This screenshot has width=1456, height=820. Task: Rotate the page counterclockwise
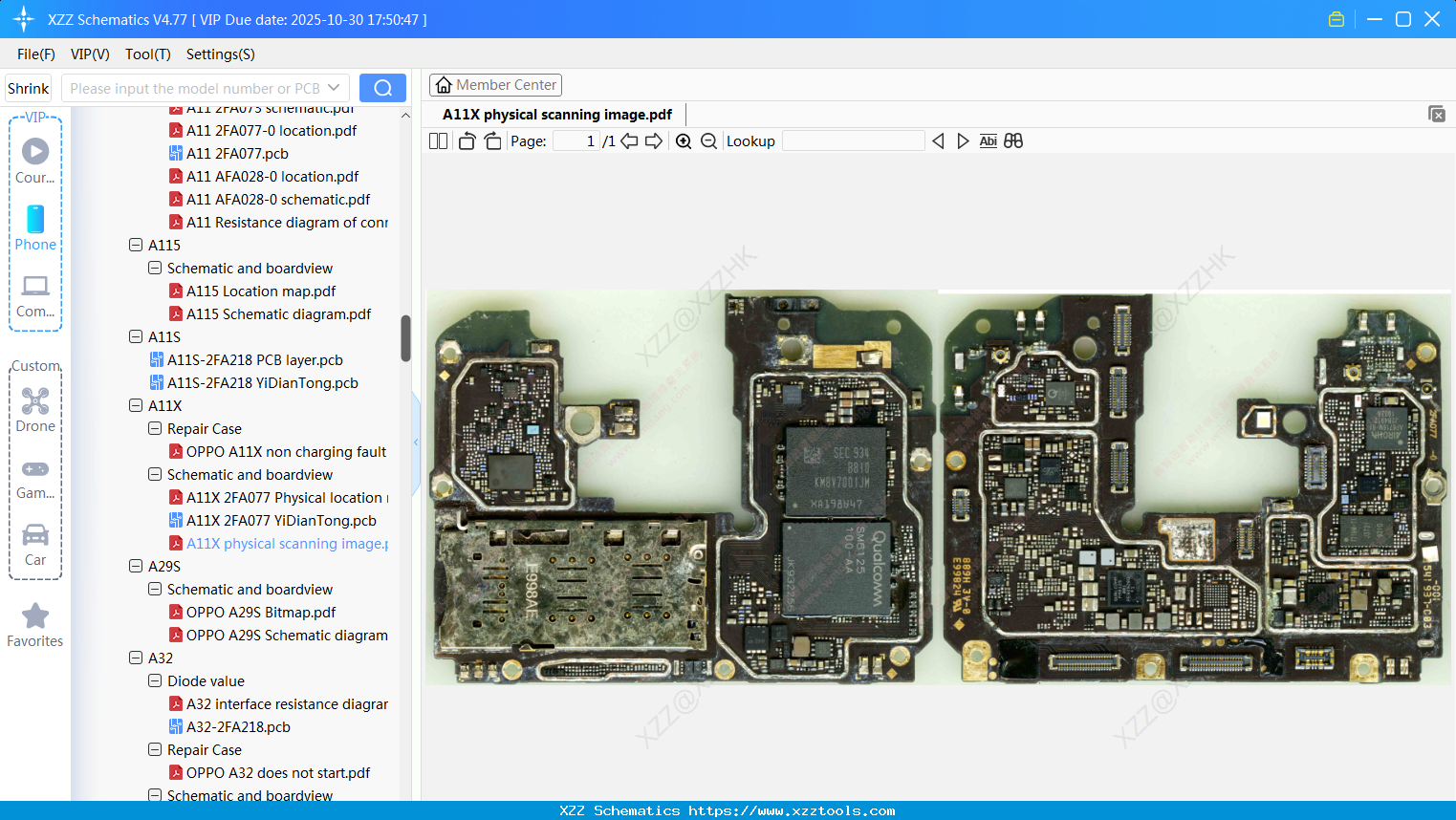pyautogui.click(x=466, y=140)
